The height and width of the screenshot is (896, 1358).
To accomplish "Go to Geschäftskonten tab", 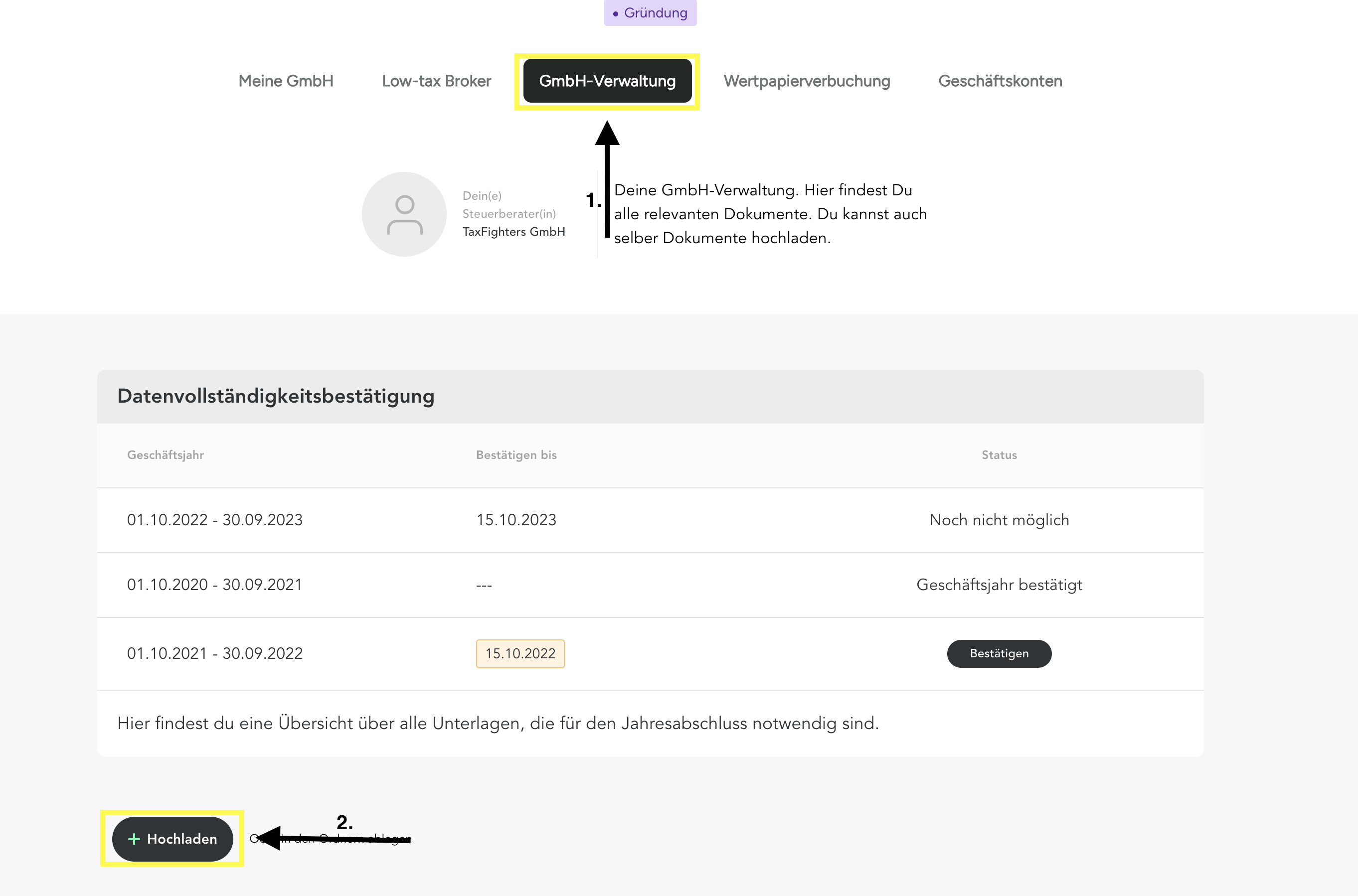I will tap(1000, 81).
